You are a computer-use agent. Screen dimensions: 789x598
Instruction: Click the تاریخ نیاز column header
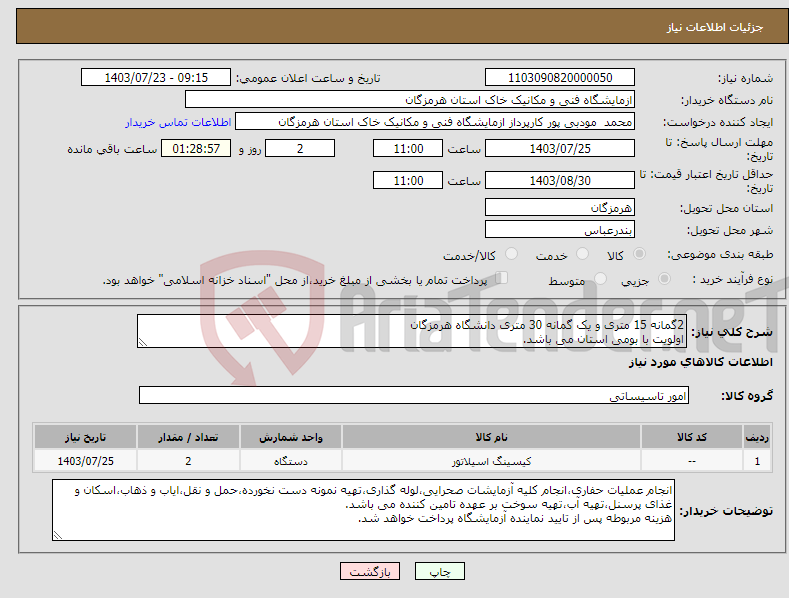click(86, 437)
